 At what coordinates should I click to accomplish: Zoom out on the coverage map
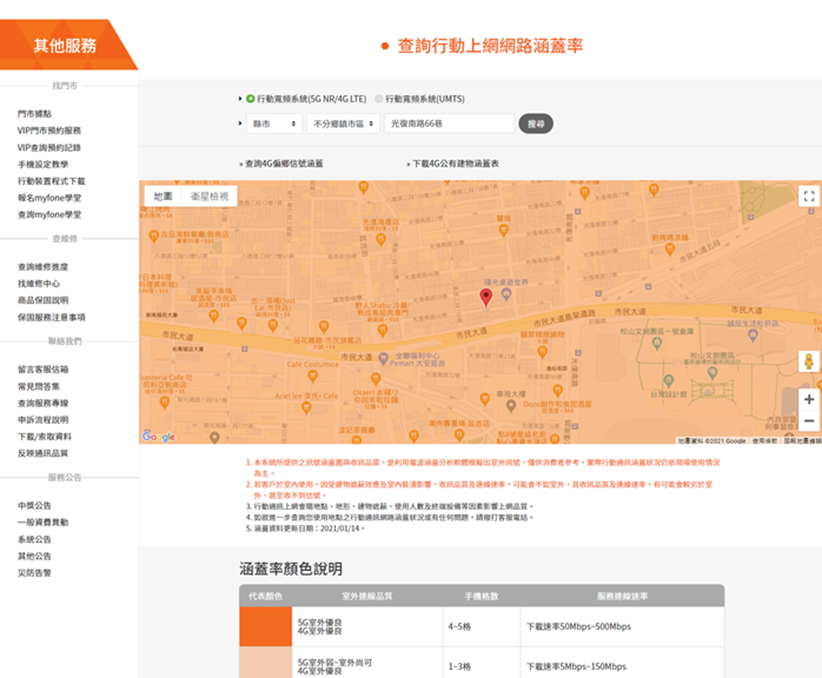point(808,422)
